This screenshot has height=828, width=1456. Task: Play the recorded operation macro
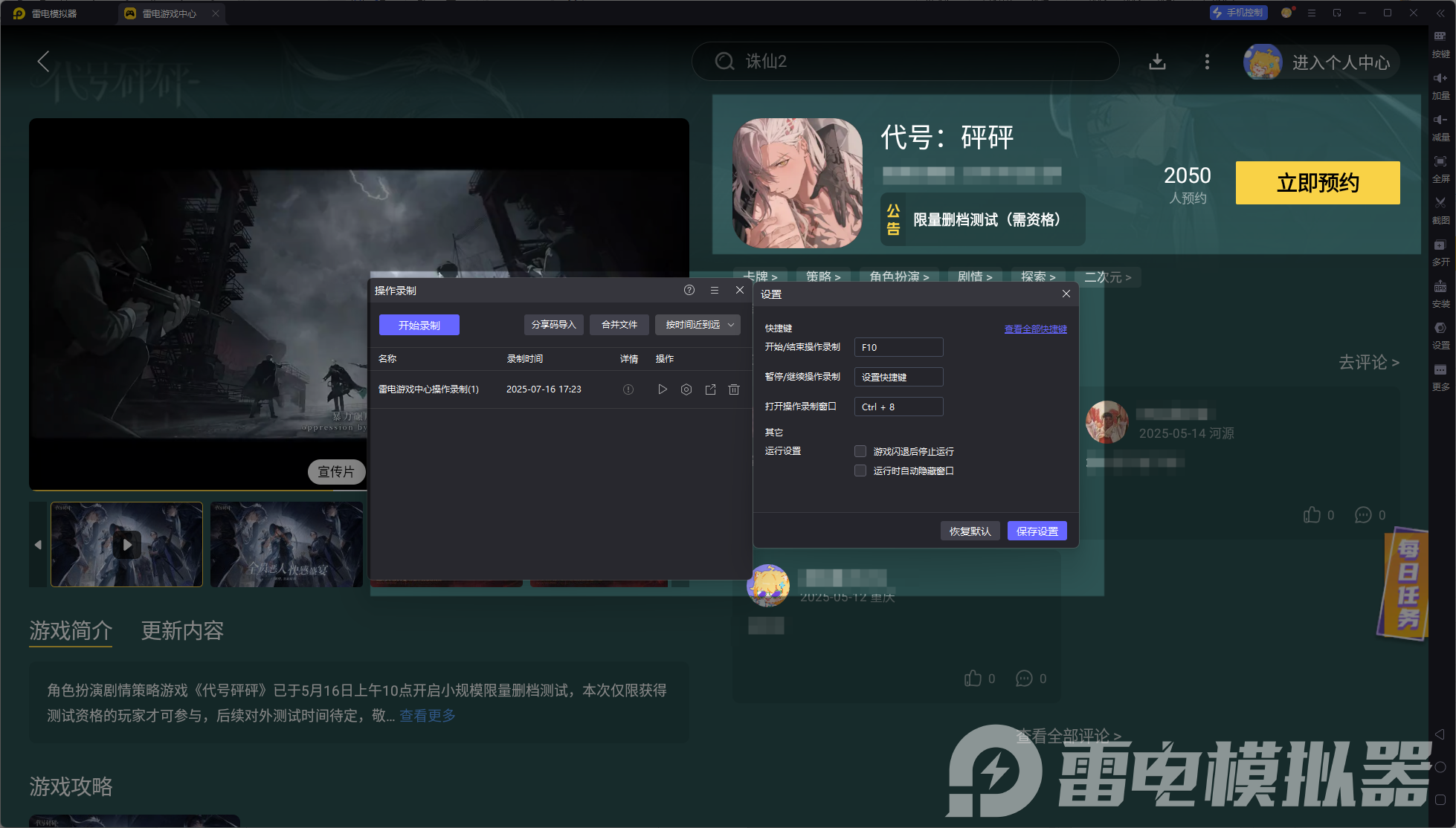pos(662,389)
